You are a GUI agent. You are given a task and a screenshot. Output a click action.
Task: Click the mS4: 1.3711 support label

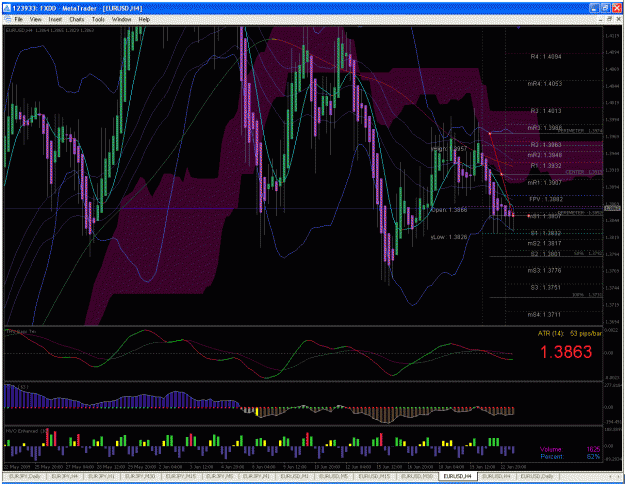pos(545,315)
